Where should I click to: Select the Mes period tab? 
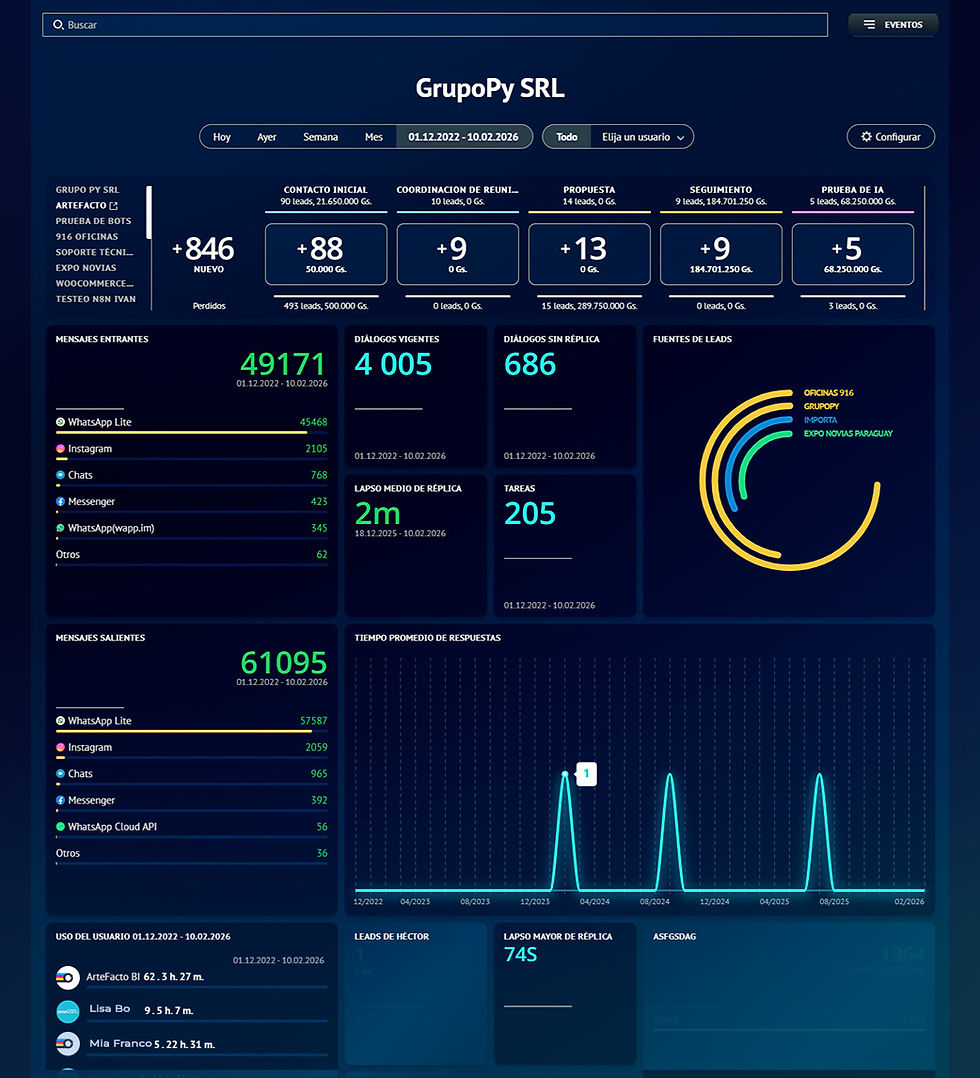373,137
